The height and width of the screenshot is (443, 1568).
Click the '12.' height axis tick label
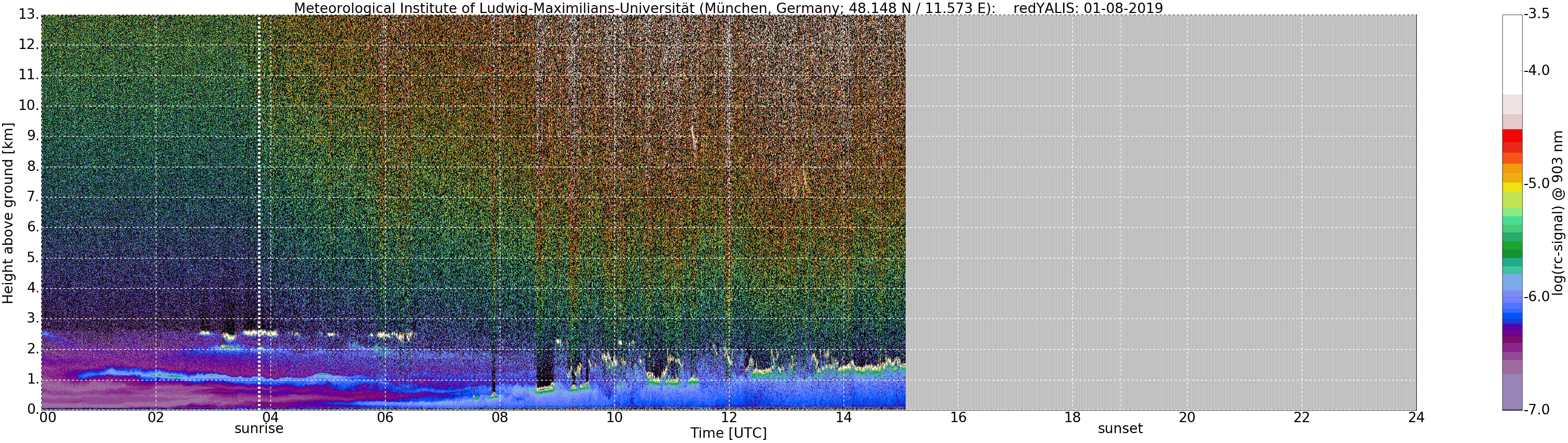coord(29,44)
